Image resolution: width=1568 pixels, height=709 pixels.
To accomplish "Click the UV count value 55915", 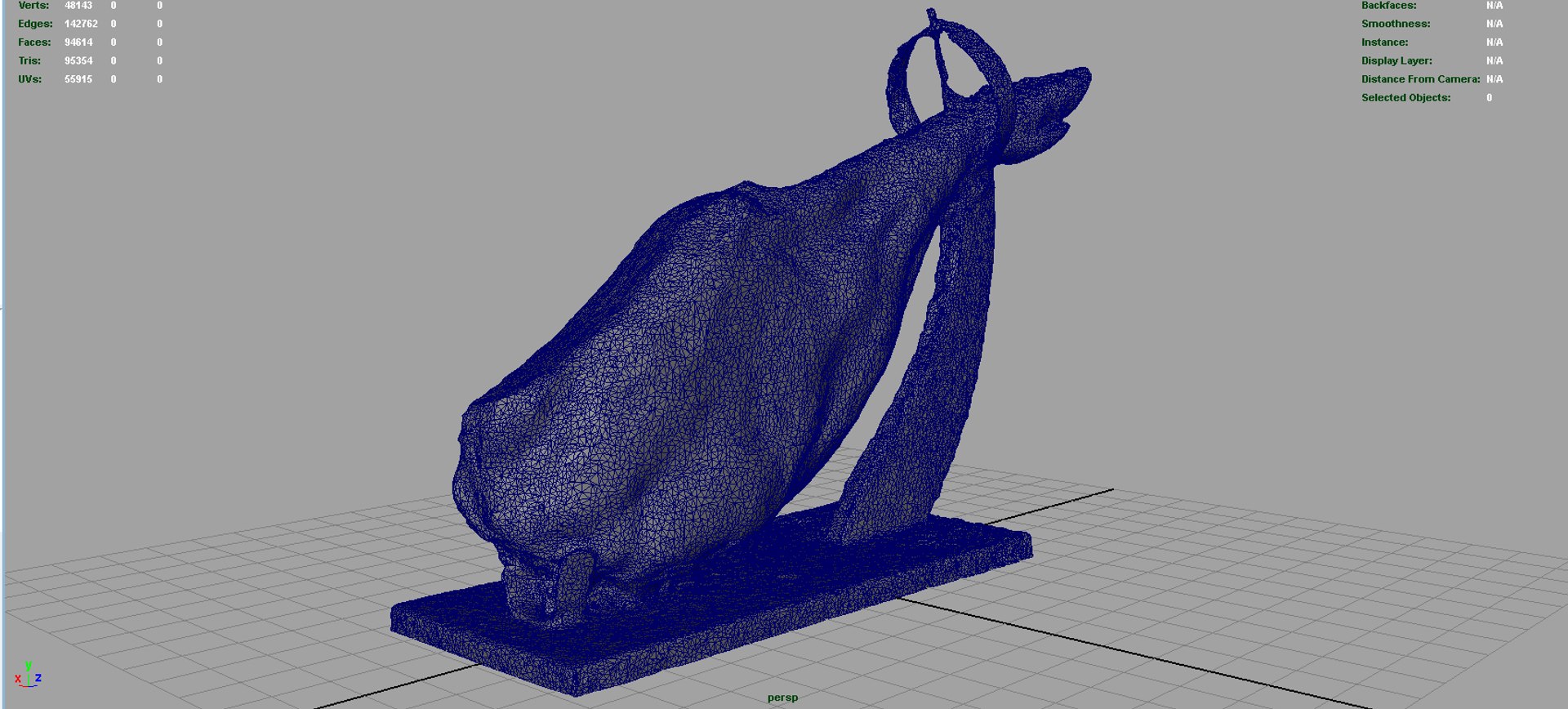I will (x=78, y=79).
